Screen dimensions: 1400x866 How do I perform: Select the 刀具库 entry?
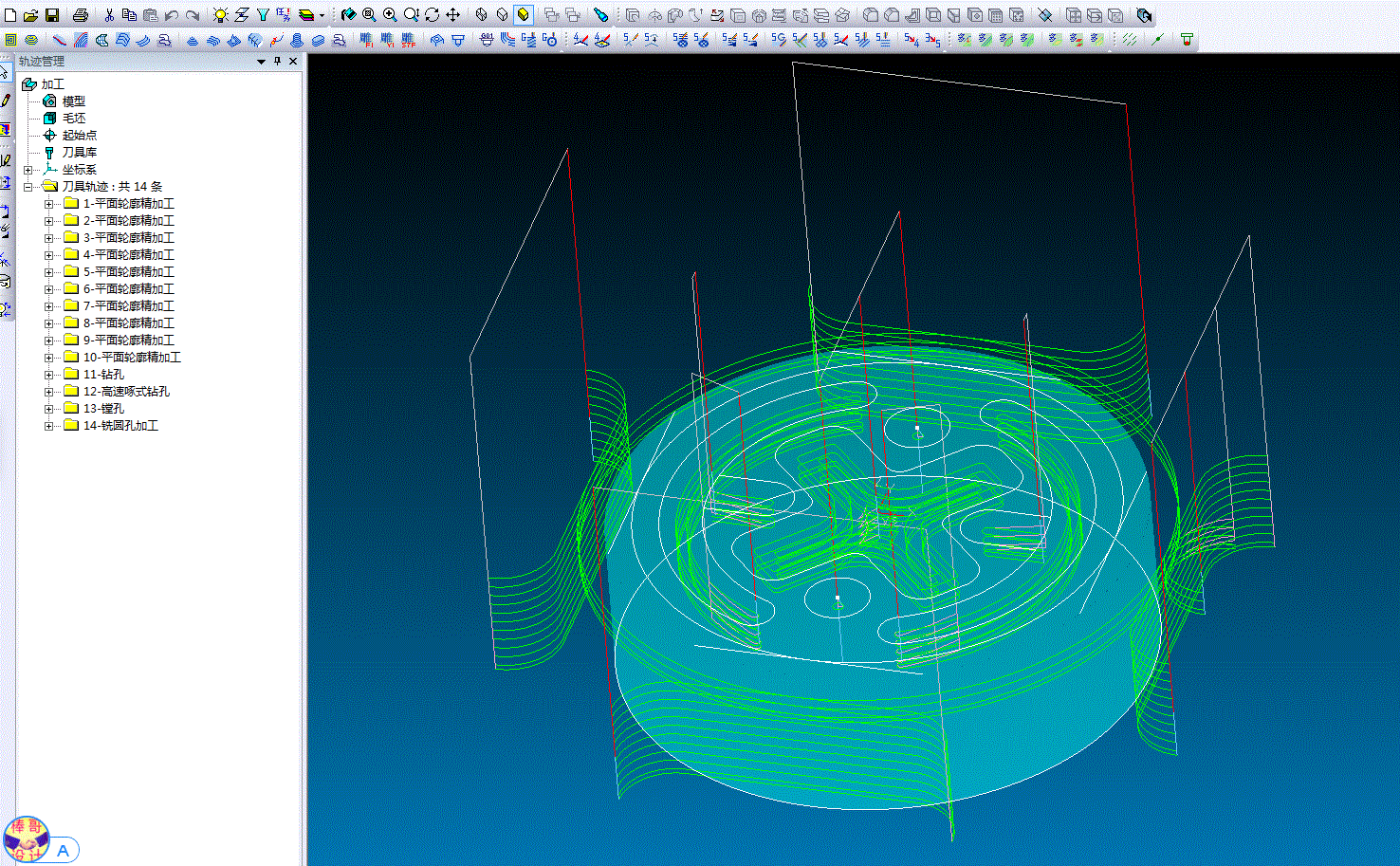click(x=80, y=153)
